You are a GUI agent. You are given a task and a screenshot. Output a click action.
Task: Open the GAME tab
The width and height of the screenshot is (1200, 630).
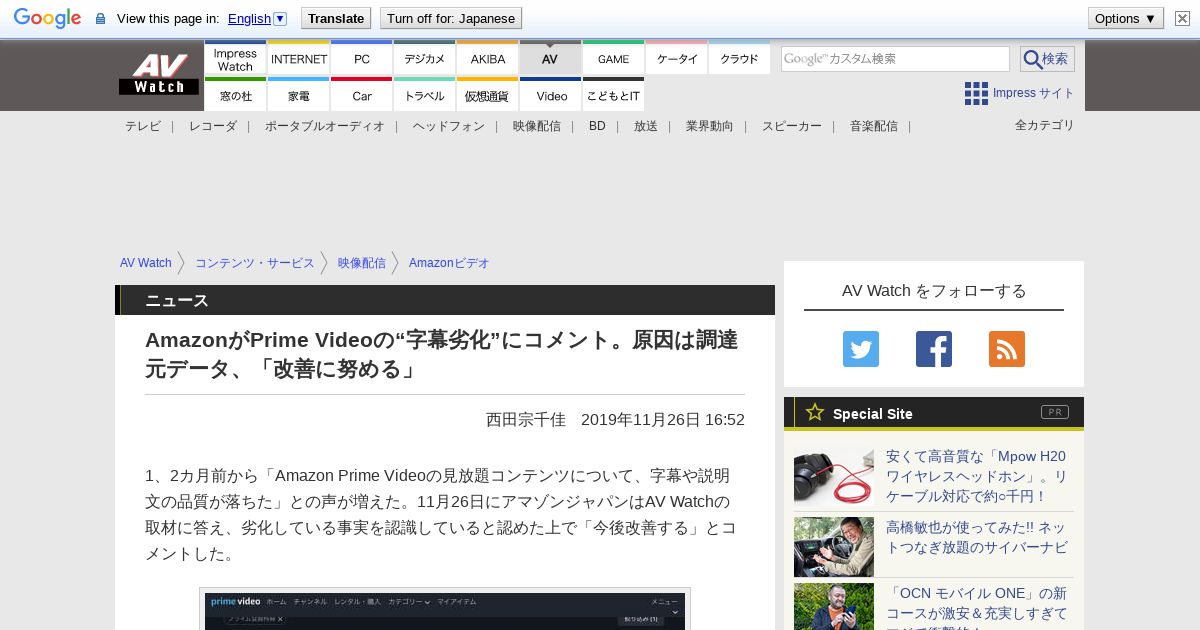click(x=614, y=59)
